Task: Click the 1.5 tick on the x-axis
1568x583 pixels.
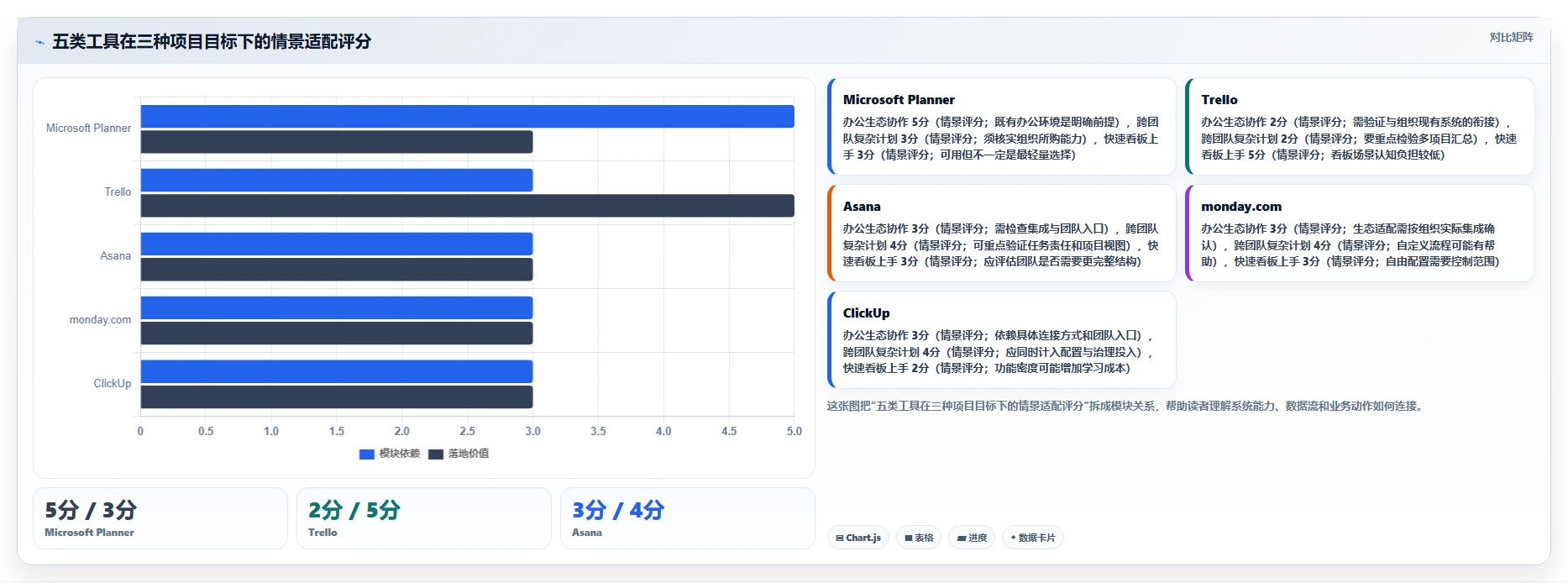Action: [337, 432]
